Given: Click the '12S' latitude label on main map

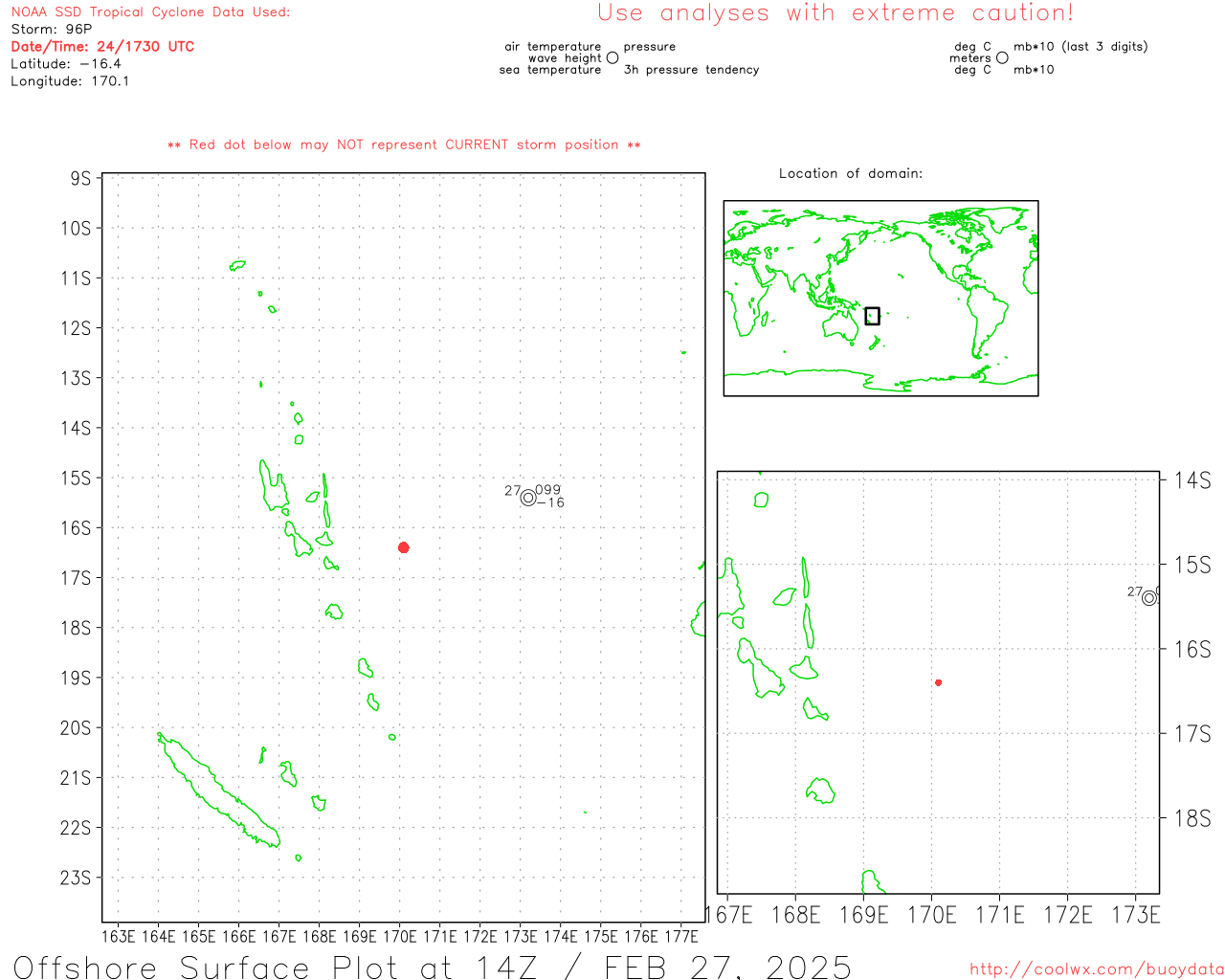Looking at the screenshot, I should pyautogui.click(x=76, y=328).
